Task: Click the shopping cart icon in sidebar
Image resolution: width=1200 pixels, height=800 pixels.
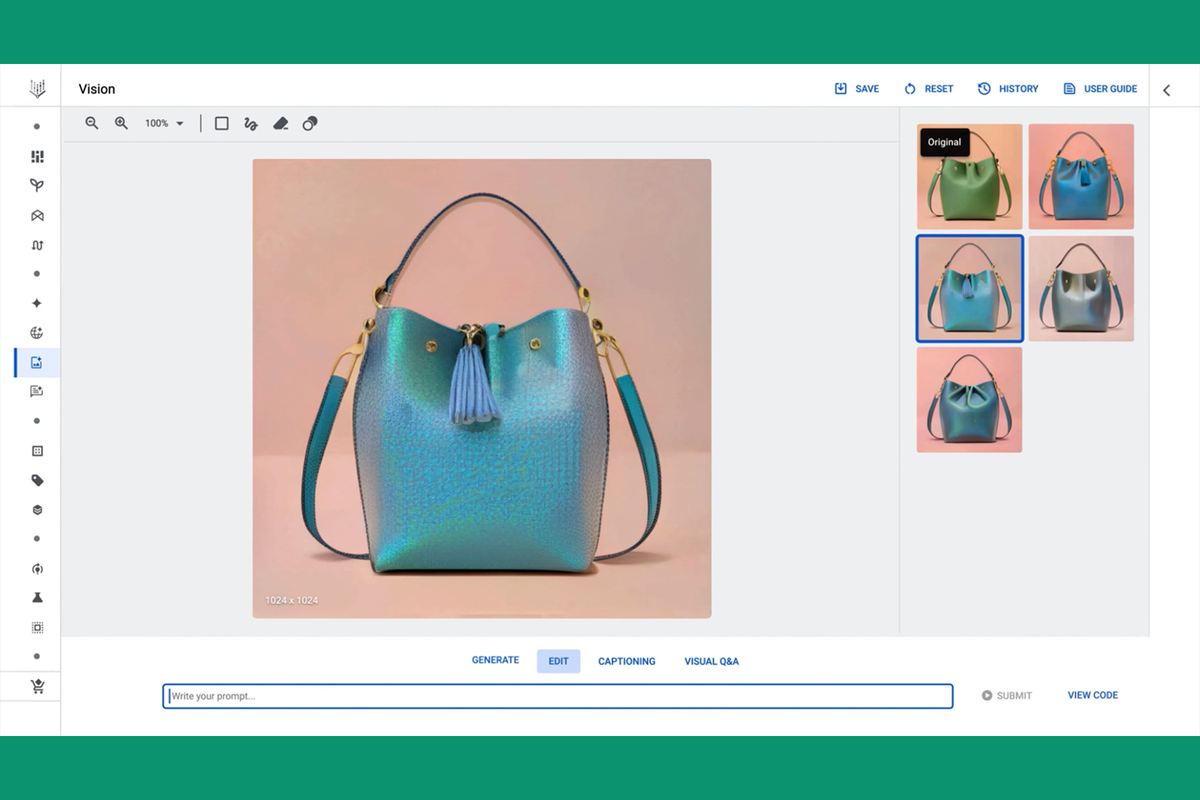Action: pos(36,686)
